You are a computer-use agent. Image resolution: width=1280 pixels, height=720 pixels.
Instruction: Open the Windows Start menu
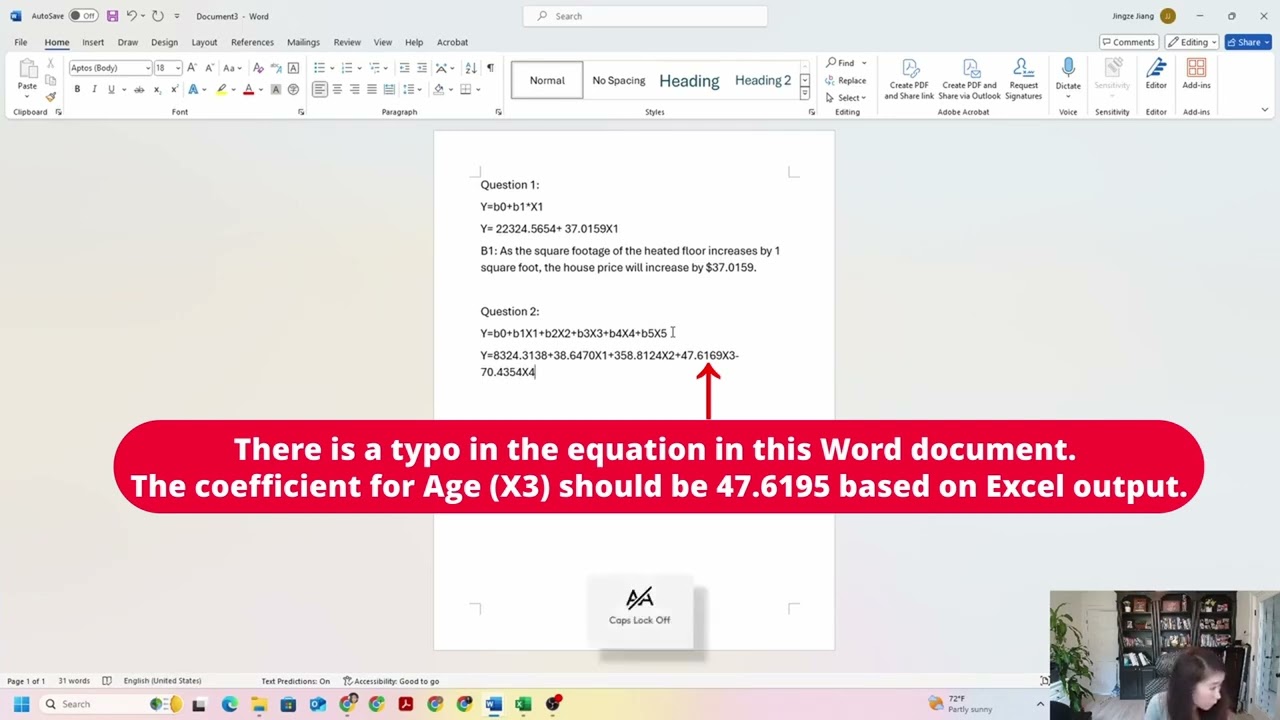click(x=21, y=704)
